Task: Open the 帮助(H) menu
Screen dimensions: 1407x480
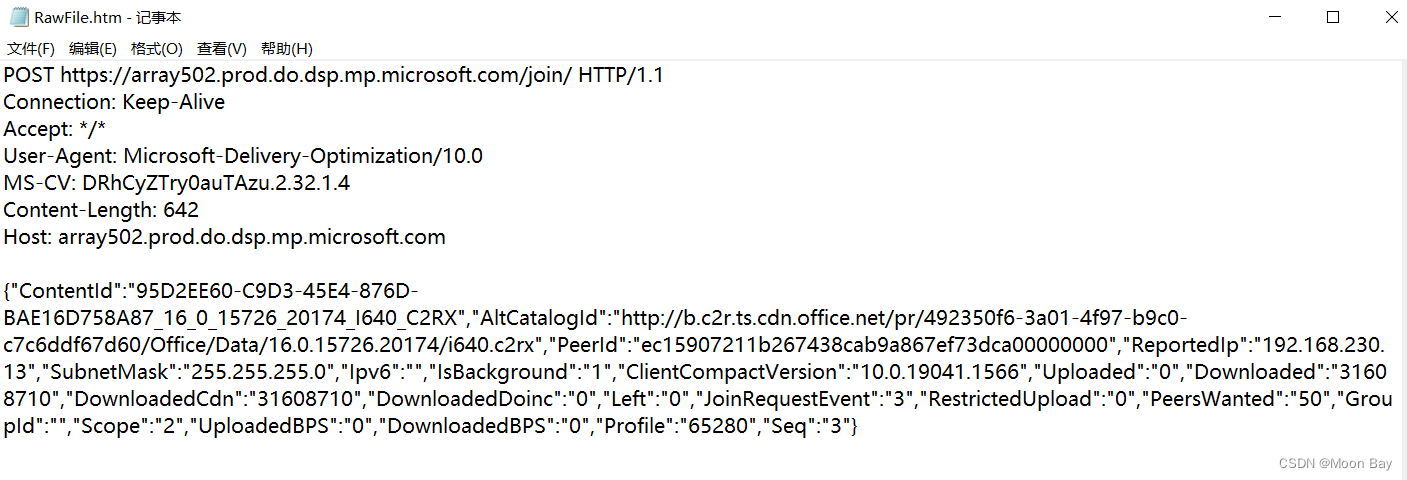Action: point(287,48)
